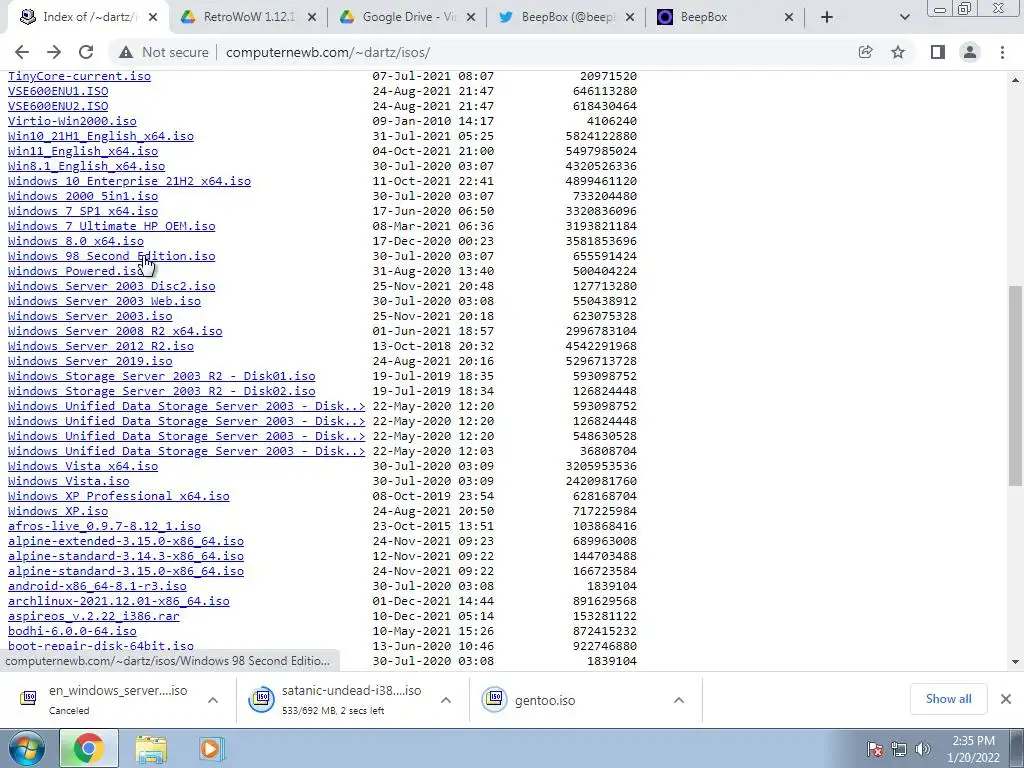Close the RetroWoW 1.12.1 tab

[312, 18]
